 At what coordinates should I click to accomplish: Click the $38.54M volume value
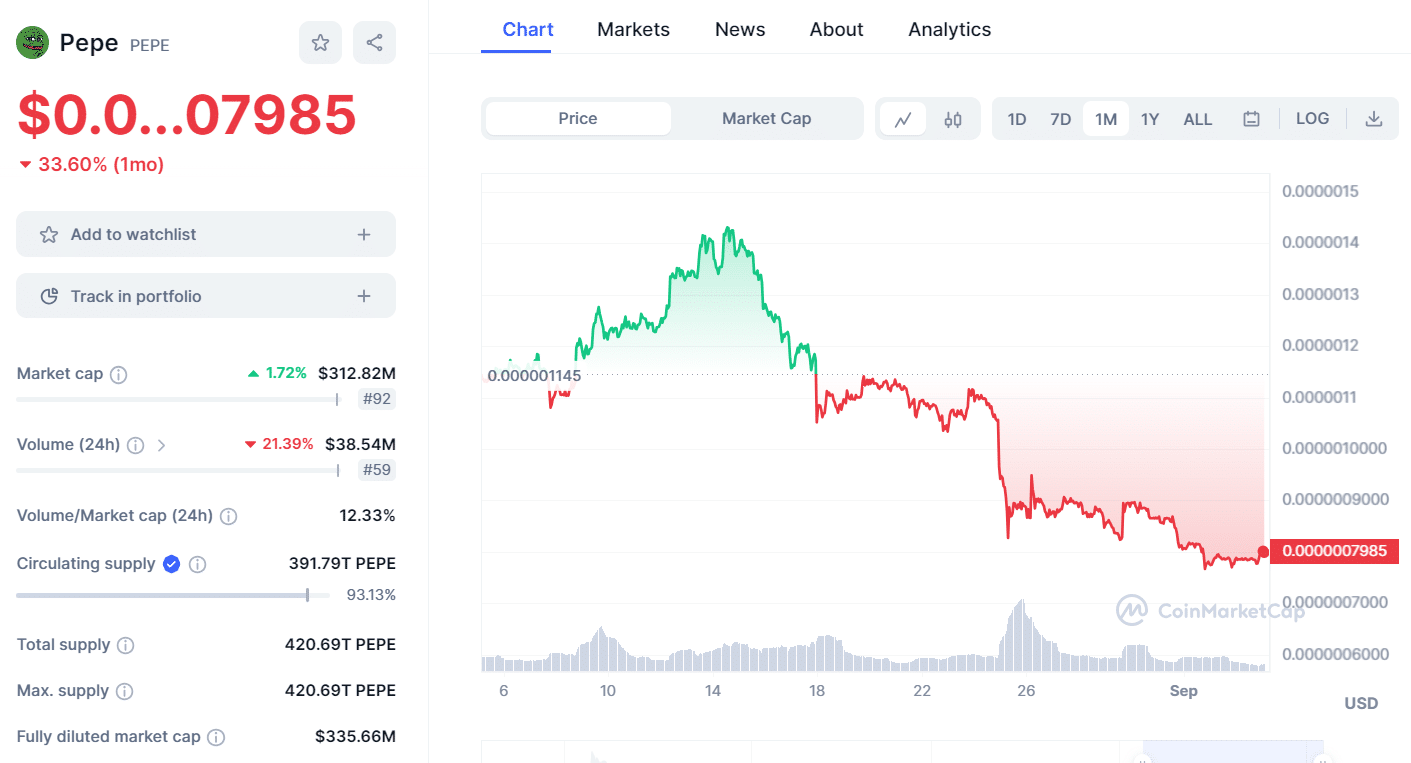(x=360, y=444)
